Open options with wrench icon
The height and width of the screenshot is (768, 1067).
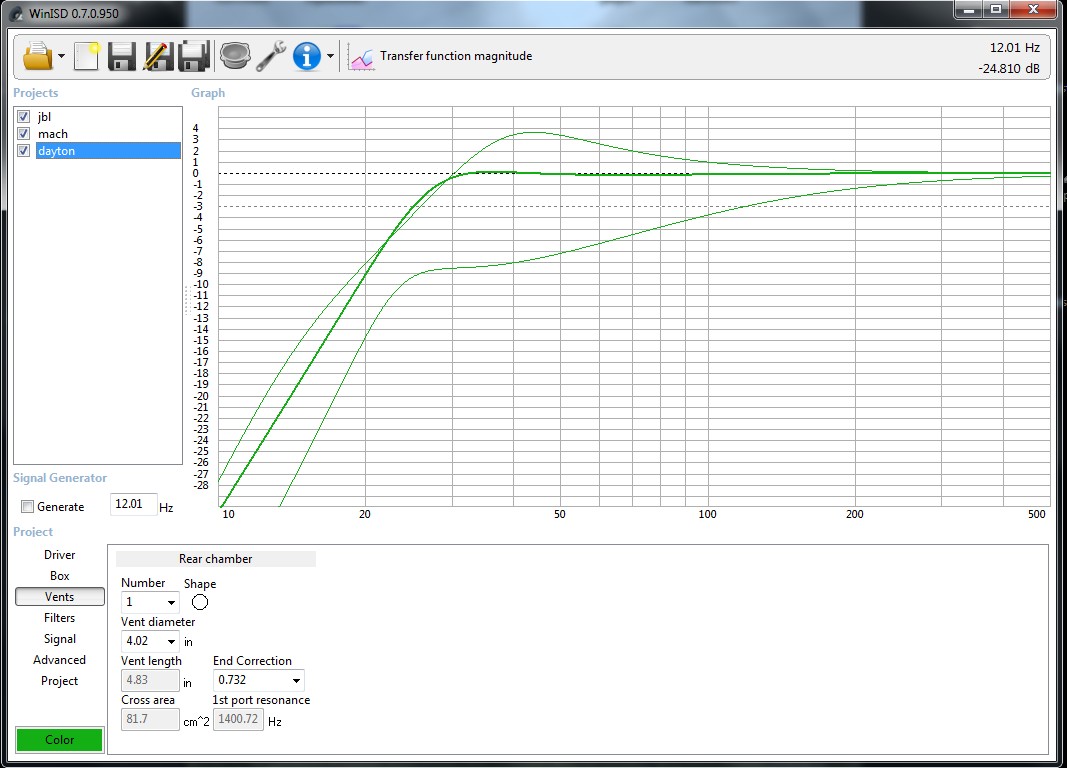coord(271,56)
